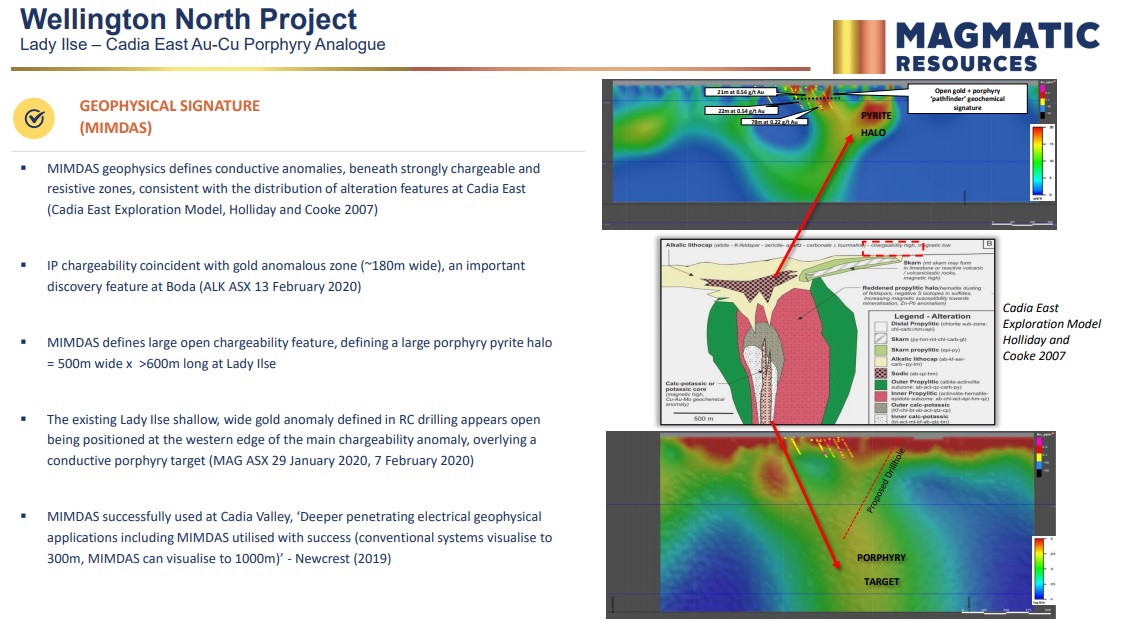Click the 'Alkalic lithocap' label at diagram top
The image size is (1123, 622).
[x=688, y=245]
